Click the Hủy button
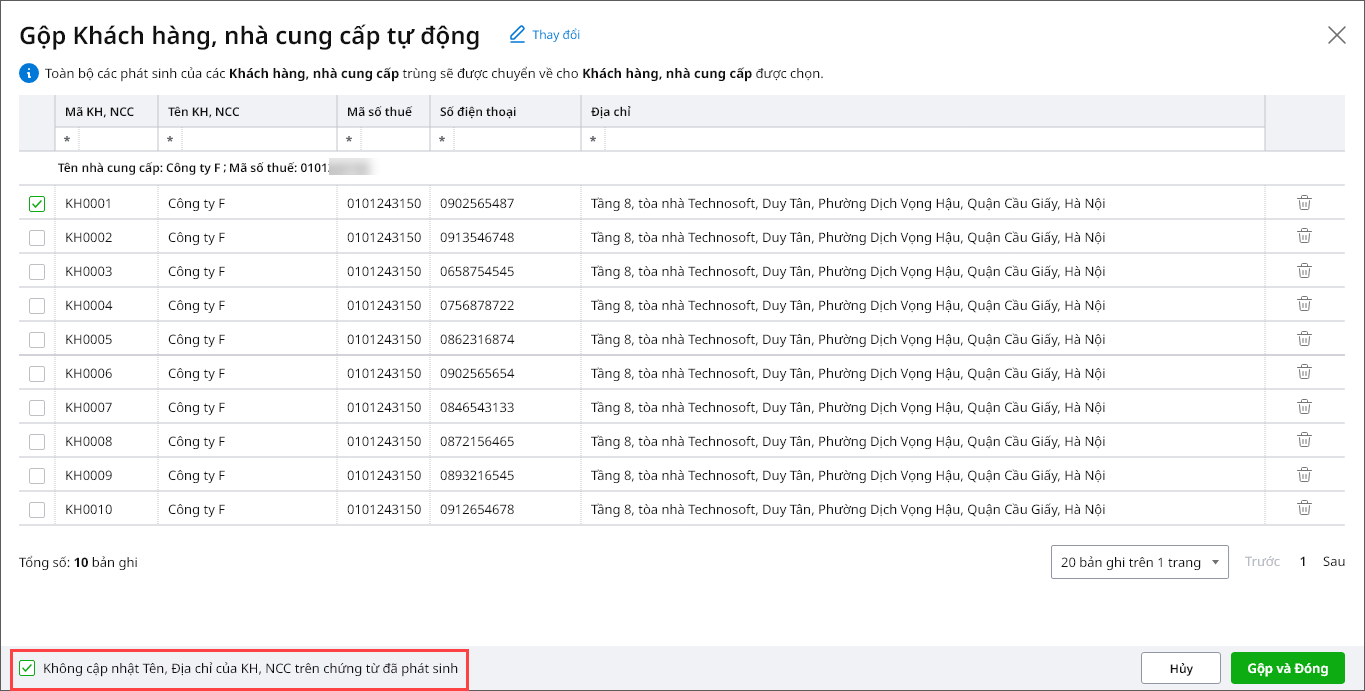 [x=1180, y=668]
